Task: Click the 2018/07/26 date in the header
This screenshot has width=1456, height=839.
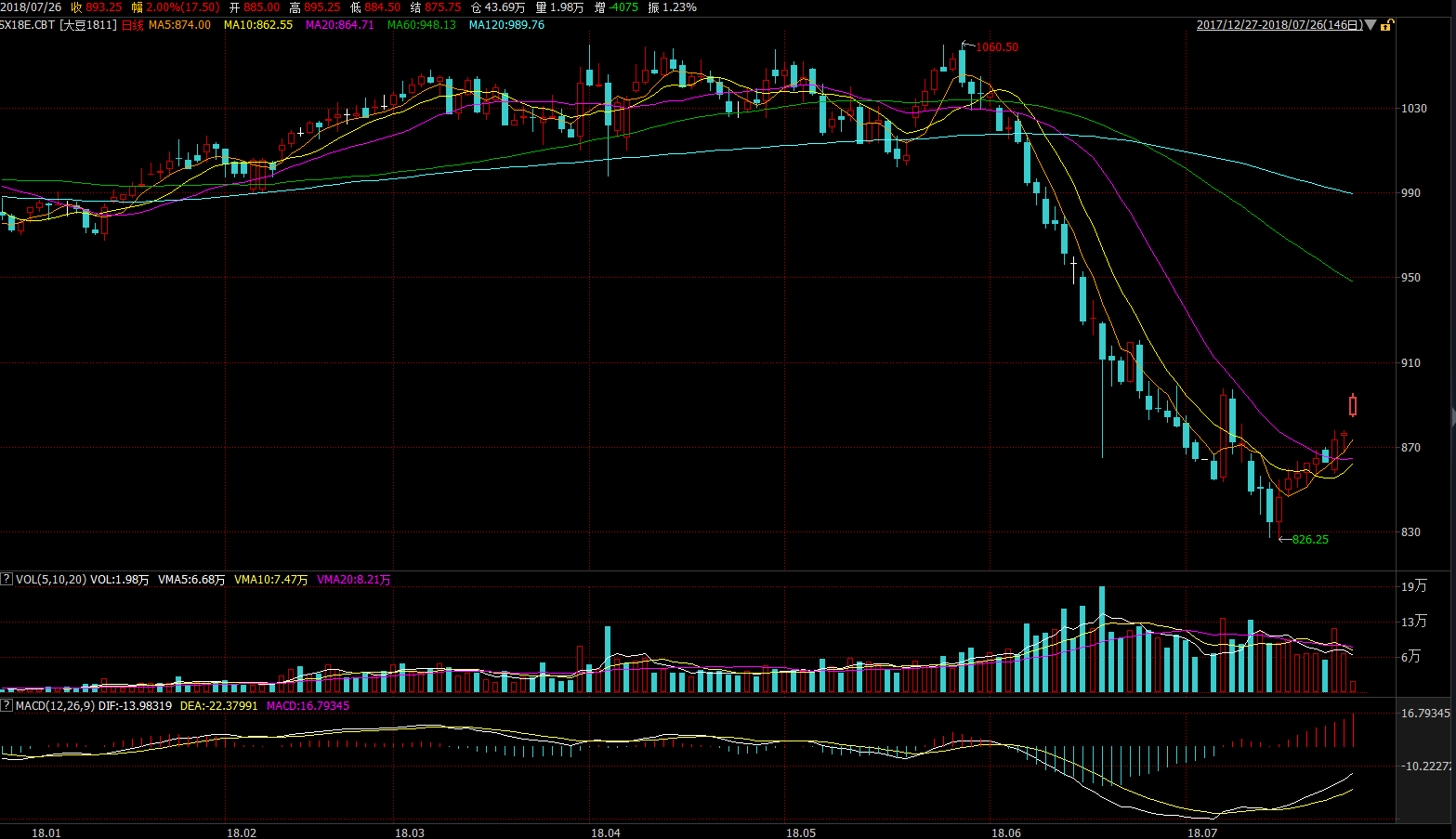Action: tap(31, 7)
